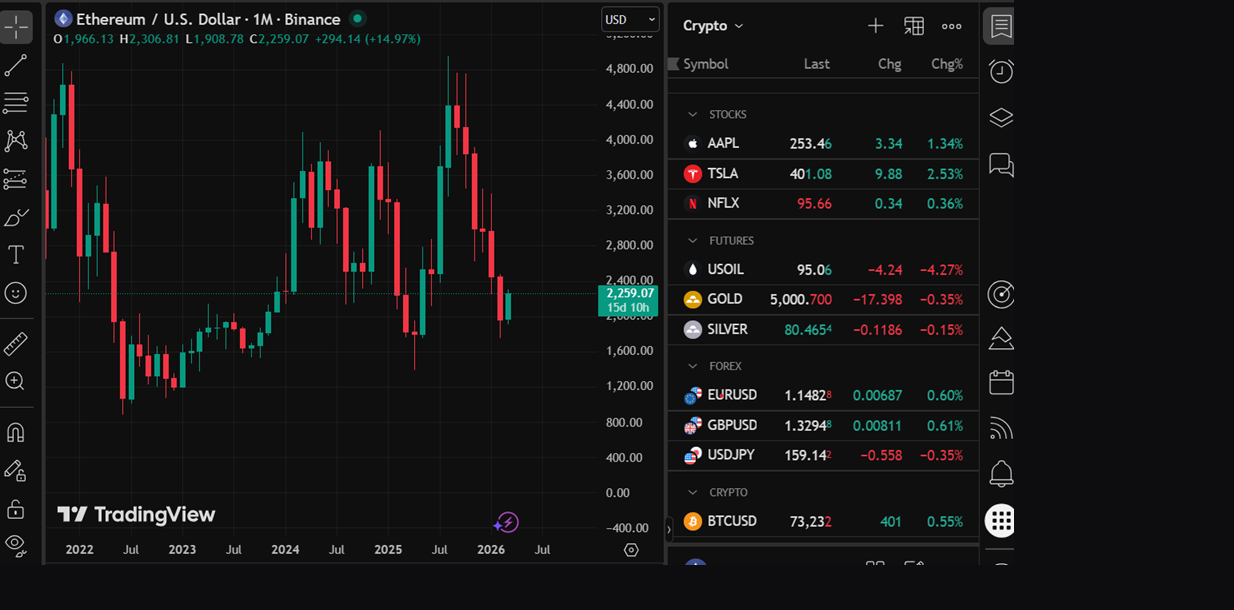Open the economic calendar panel
This screenshot has width=1234, height=610.
[1000, 382]
